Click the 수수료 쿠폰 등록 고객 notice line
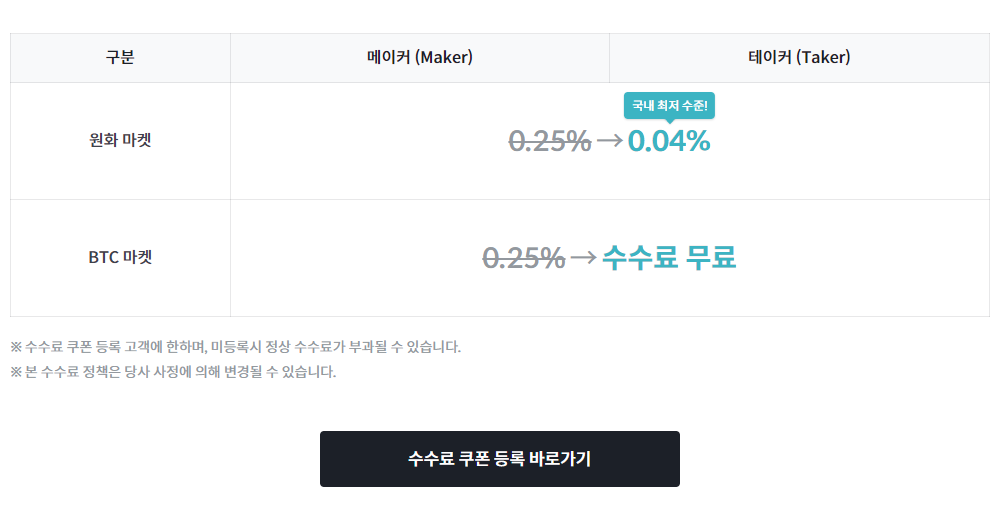 click(235, 347)
